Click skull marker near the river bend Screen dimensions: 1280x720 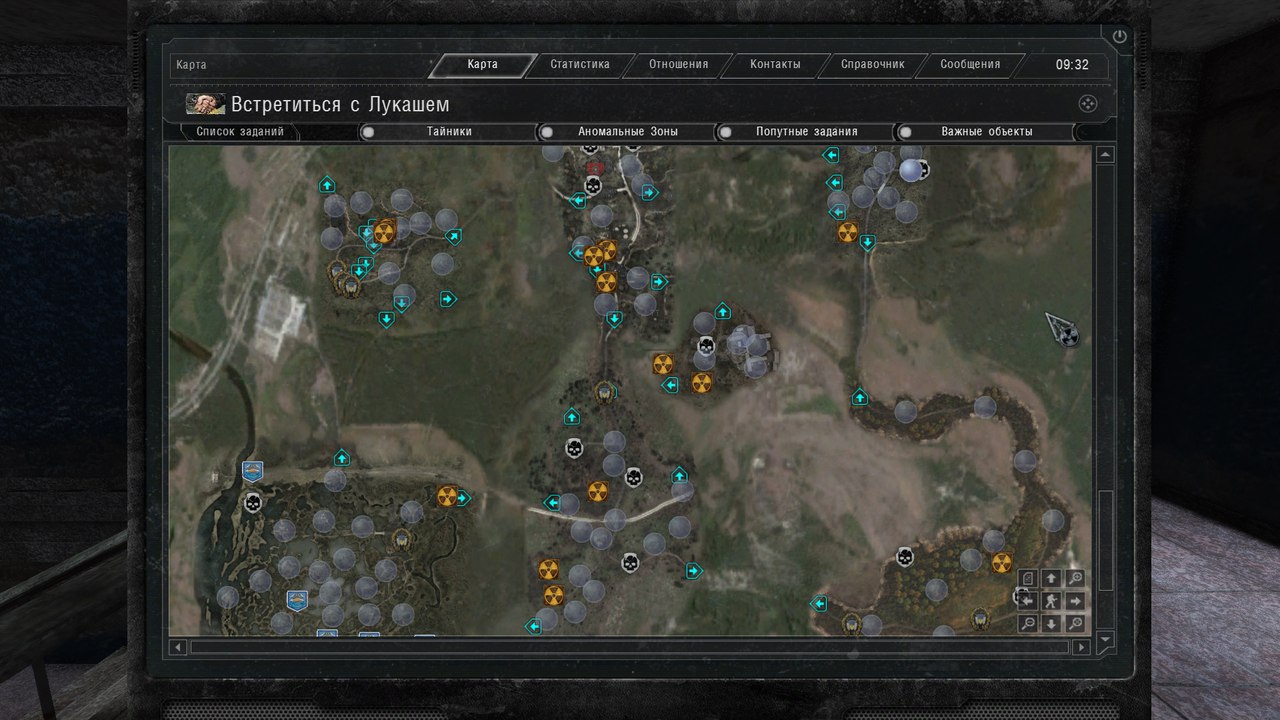point(905,556)
